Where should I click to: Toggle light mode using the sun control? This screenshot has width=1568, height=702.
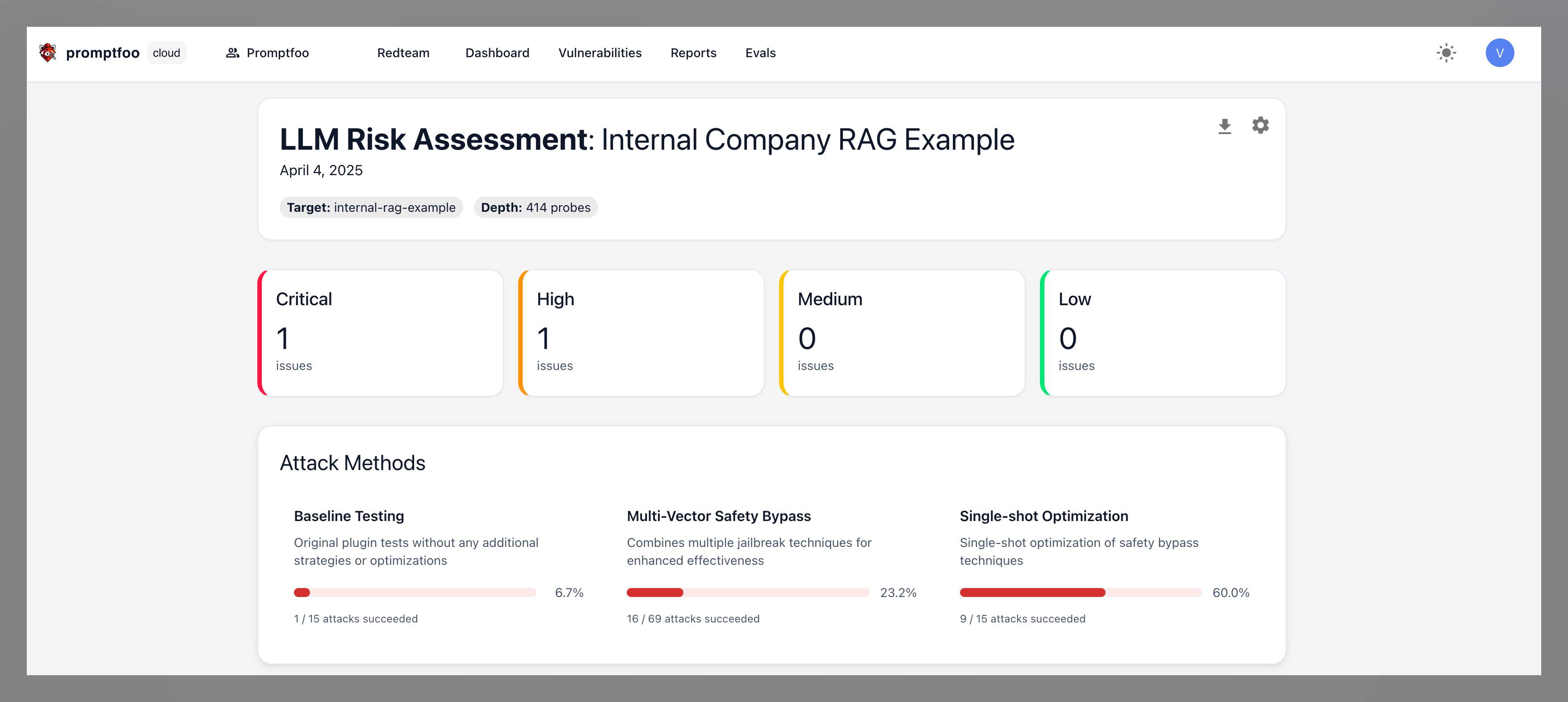tap(1447, 53)
